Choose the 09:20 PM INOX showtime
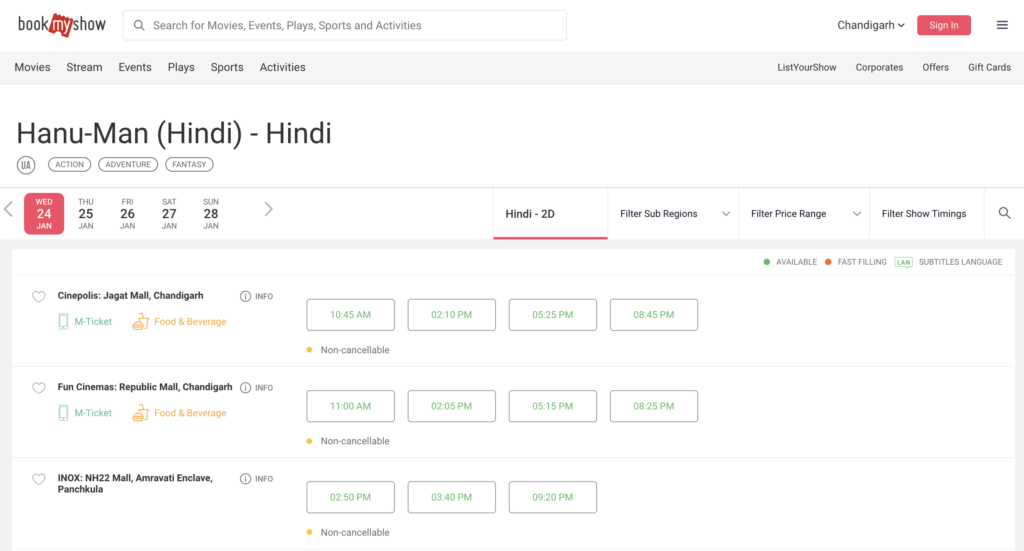The height and width of the screenshot is (551, 1024). click(552, 497)
